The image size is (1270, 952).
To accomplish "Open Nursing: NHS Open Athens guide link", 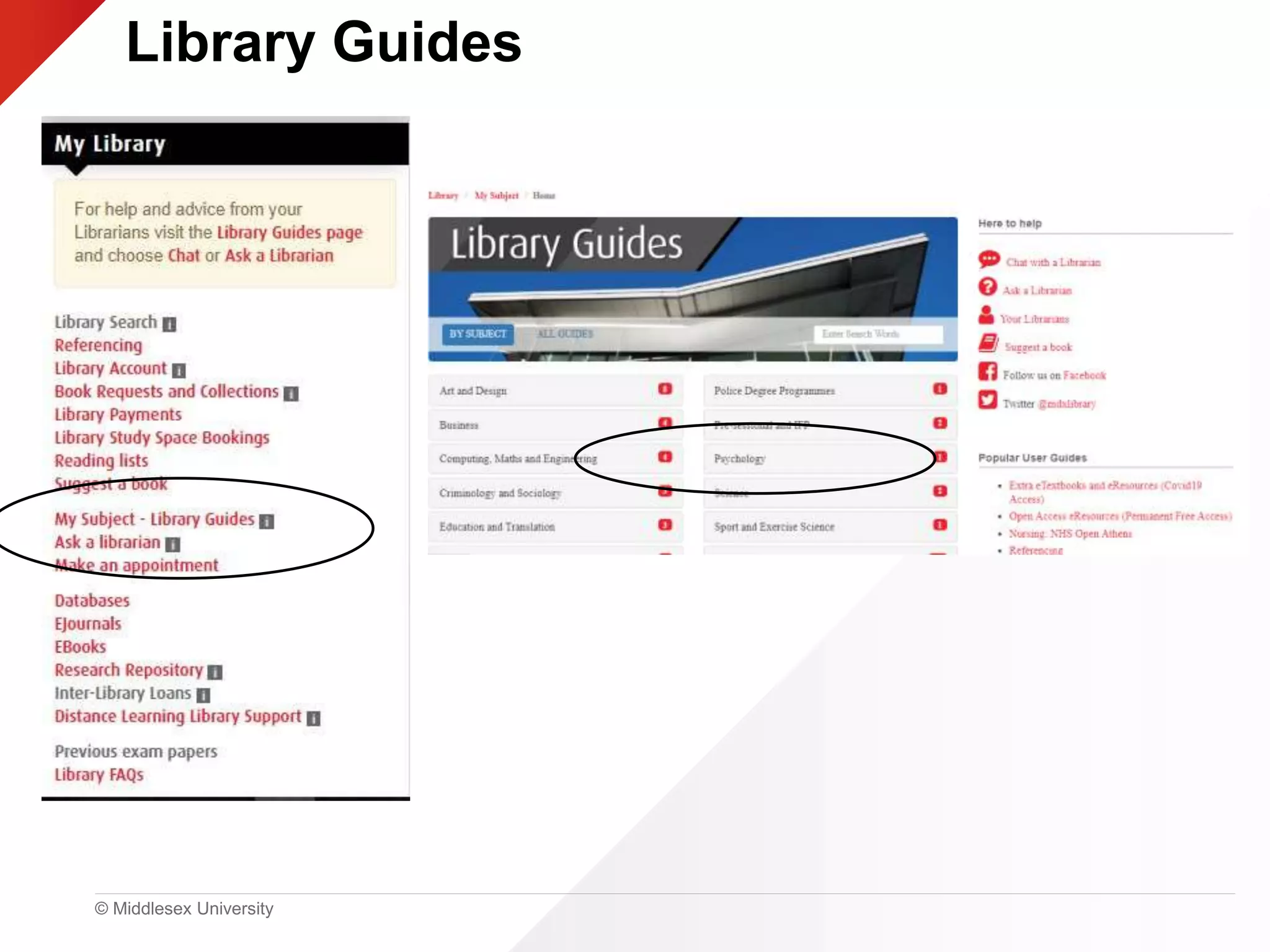I will (1070, 533).
